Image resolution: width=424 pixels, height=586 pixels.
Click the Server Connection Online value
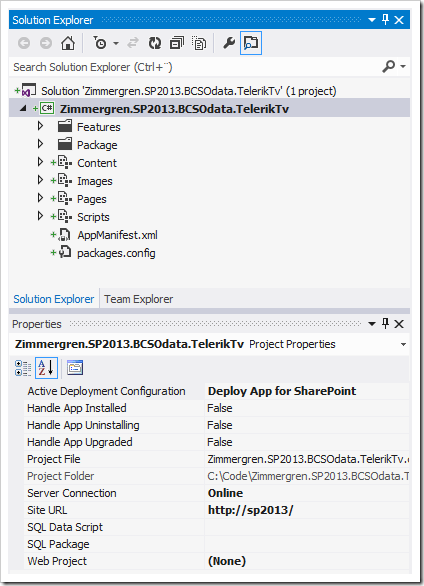(226, 493)
